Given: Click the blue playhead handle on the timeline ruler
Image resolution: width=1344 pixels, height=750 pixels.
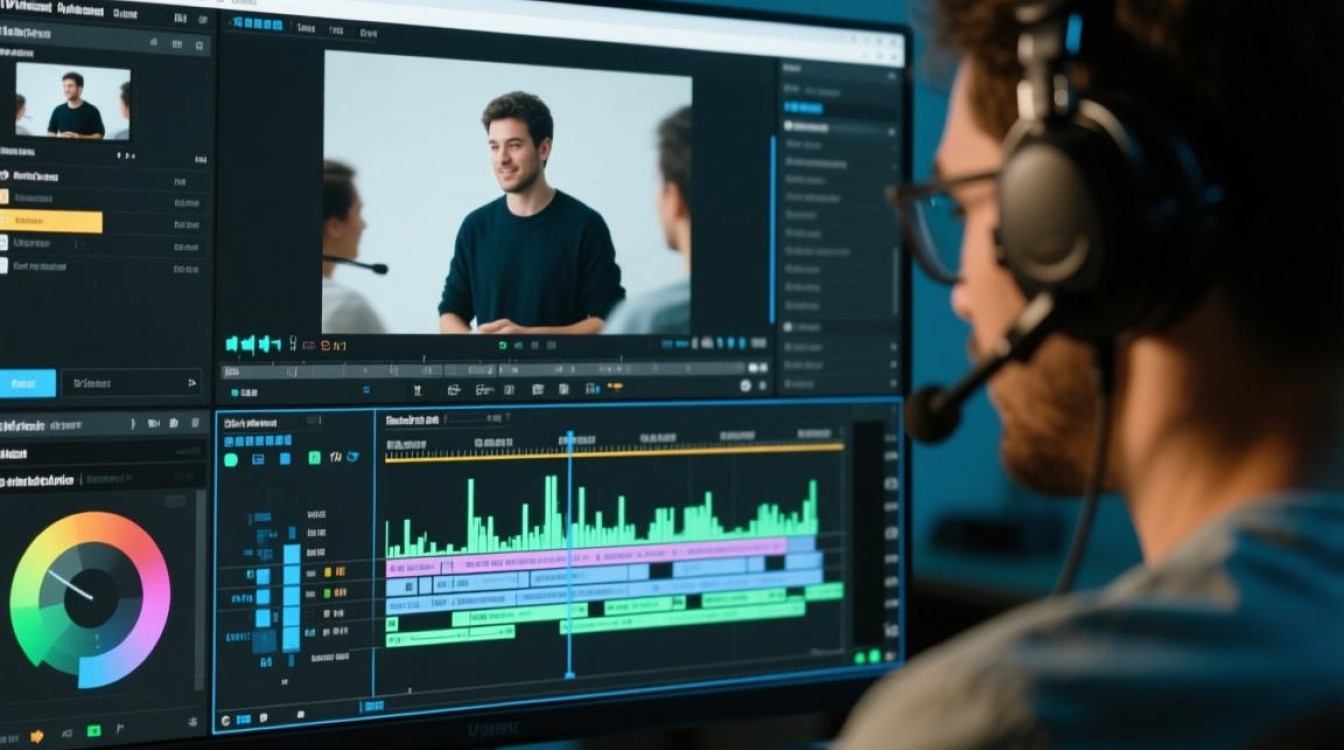Looking at the screenshot, I should tap(570, 438).
